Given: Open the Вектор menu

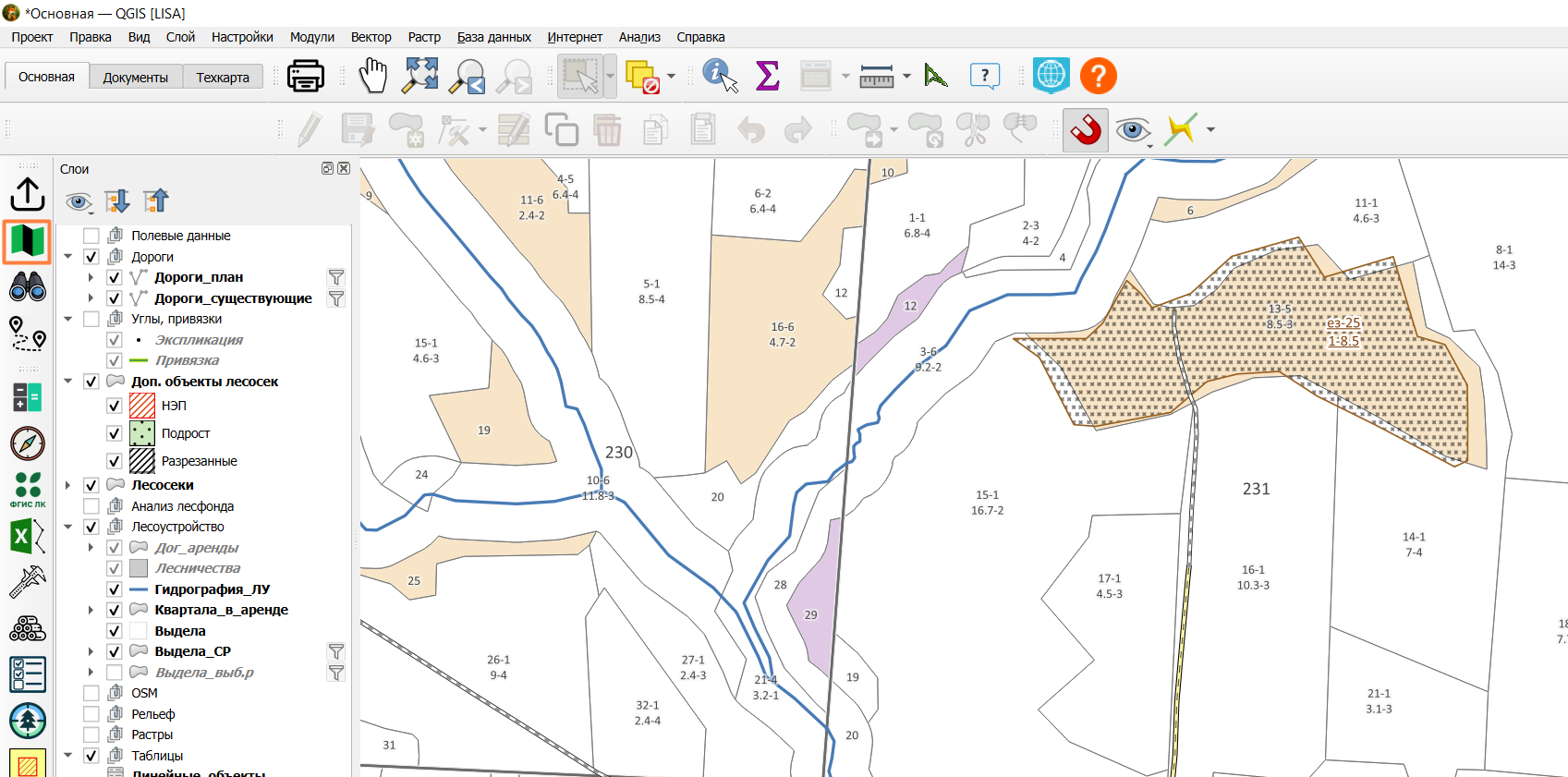Looking at the screenshot, I should click(x=371, y=37).
